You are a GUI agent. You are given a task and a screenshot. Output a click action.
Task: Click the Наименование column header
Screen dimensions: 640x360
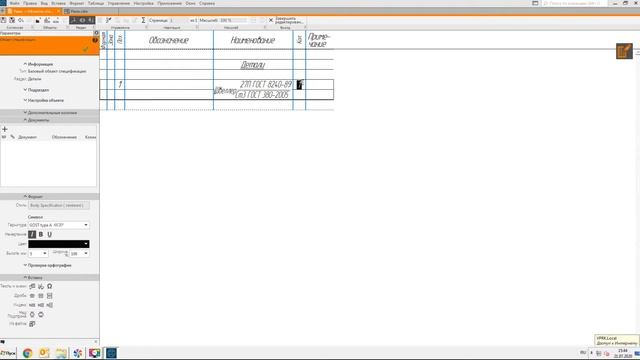(x=253, y=40)
